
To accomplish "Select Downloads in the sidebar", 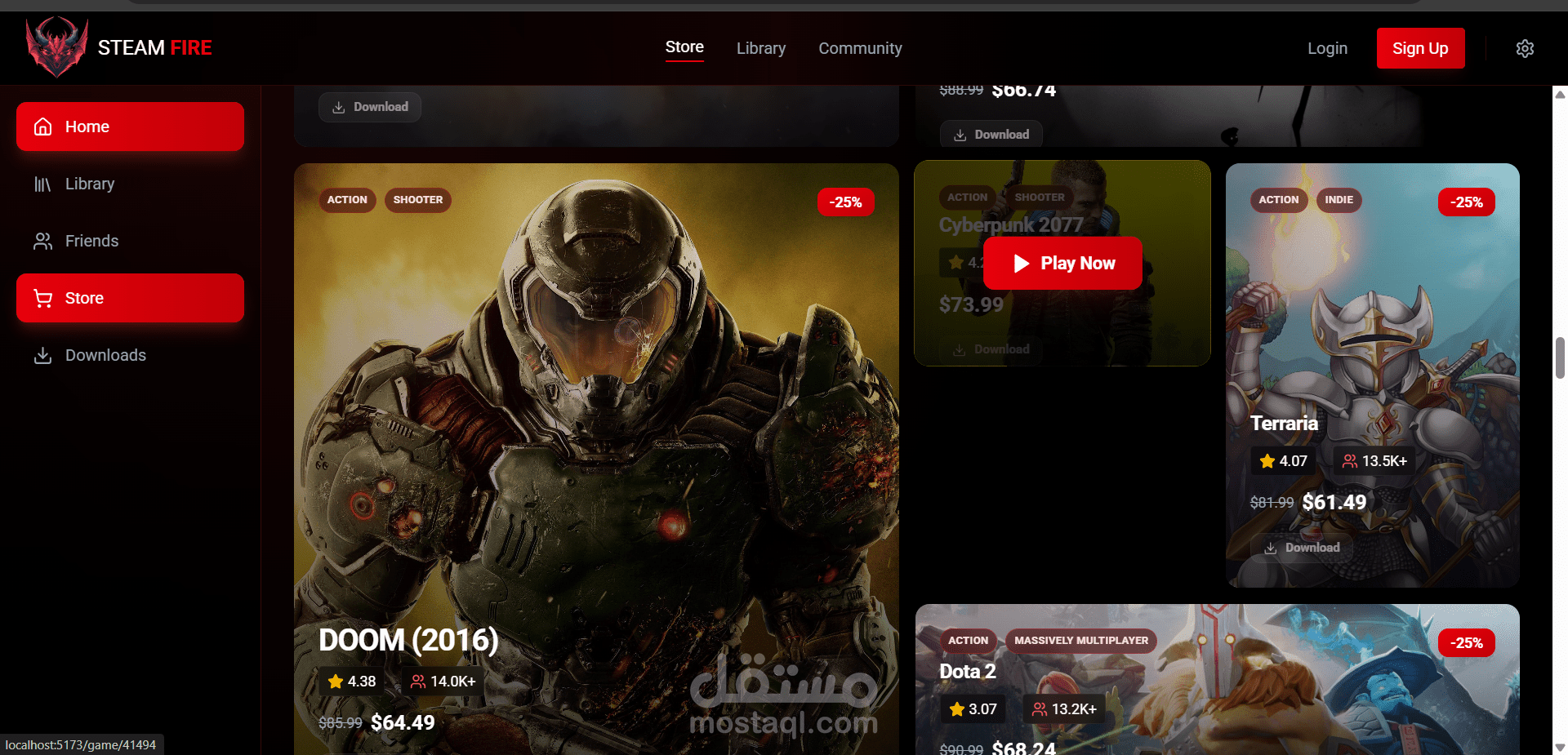I will 130,355.
